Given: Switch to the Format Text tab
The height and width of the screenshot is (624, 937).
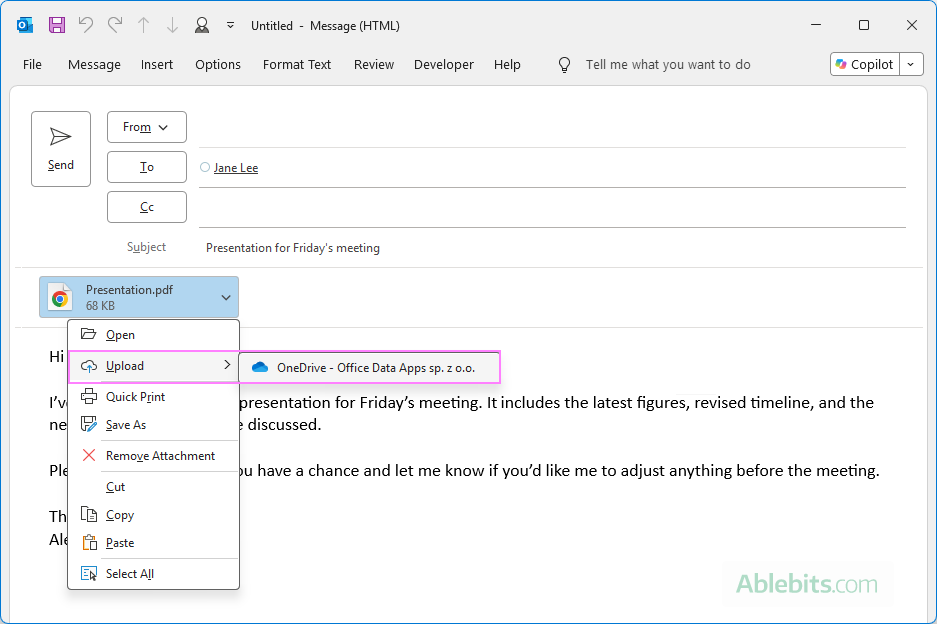Looking at the screenshot, I should click(x=297, y=65).
